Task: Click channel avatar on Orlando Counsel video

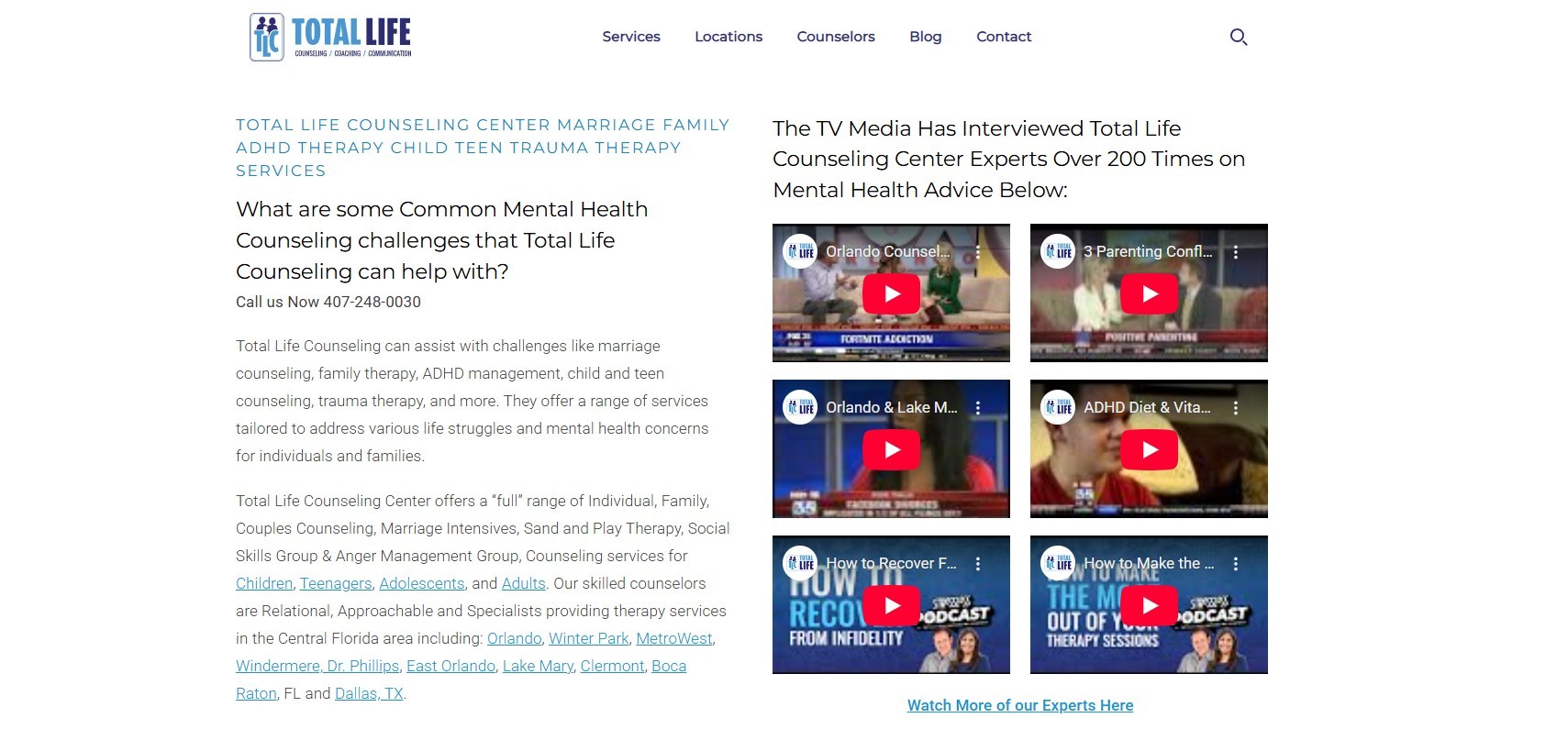Action: pos(800,251)
